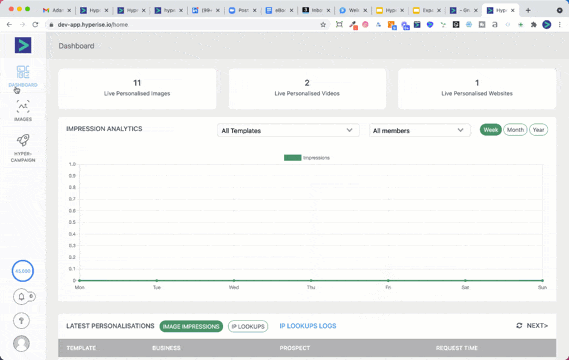Click the Template column header
This screenshot has width=569, height=360.
coord(81,348)
